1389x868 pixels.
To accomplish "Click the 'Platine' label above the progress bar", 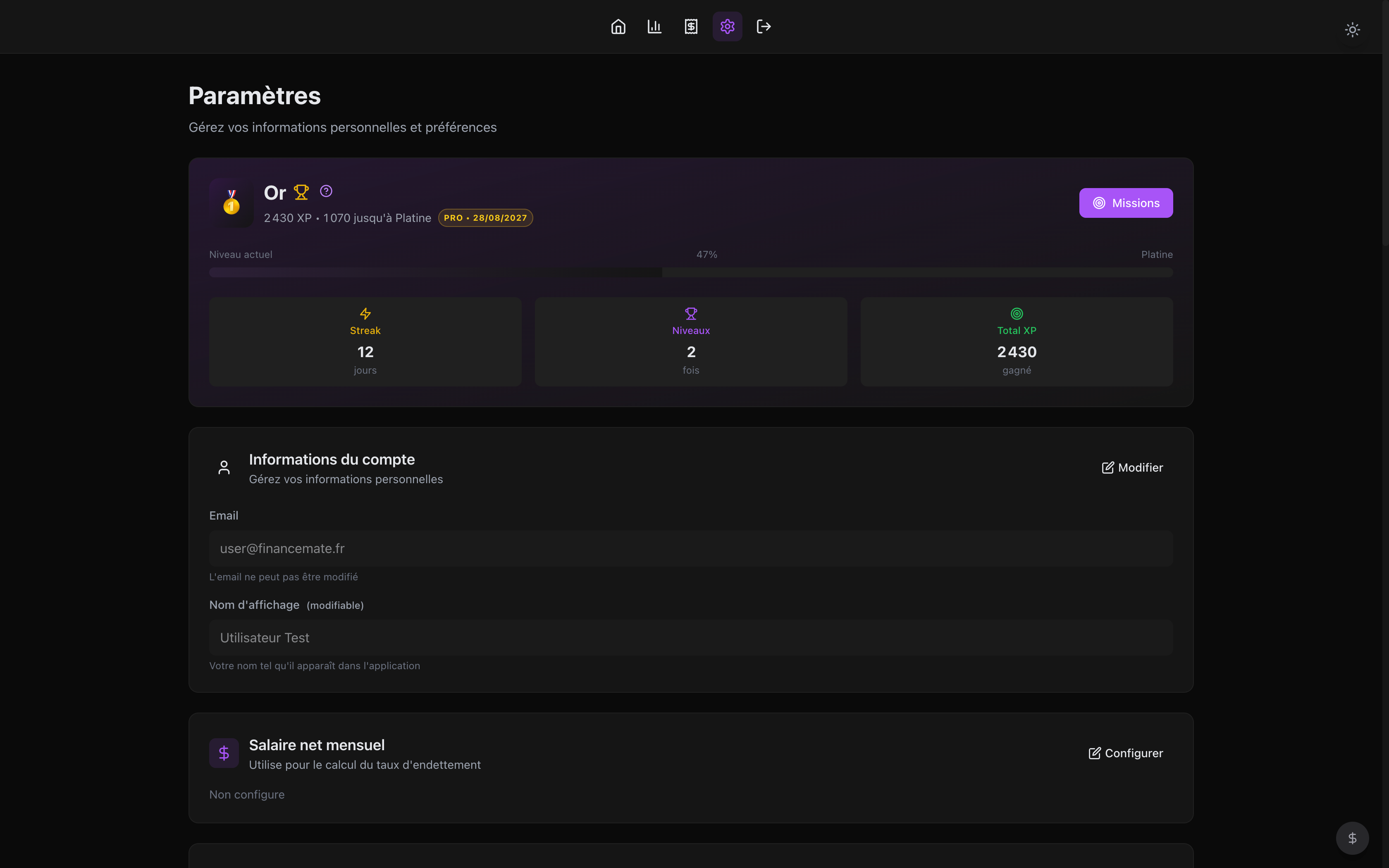I will [1157, 254].
